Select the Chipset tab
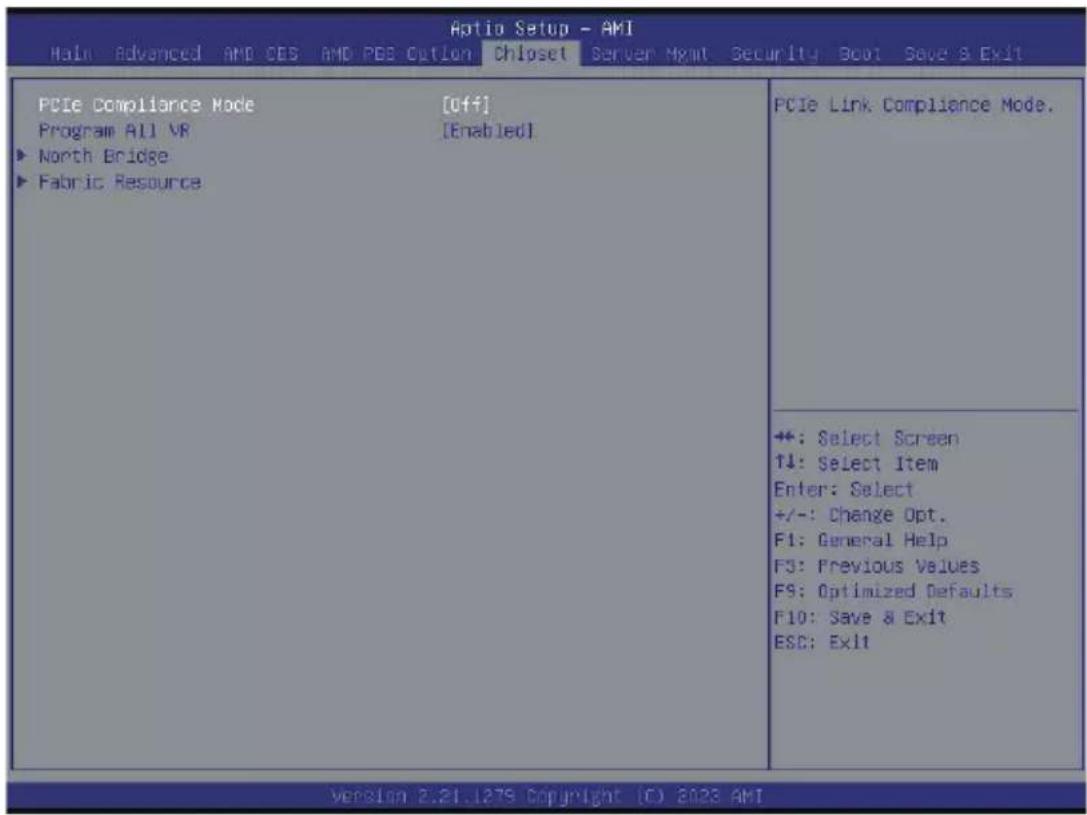 [530, 54]
